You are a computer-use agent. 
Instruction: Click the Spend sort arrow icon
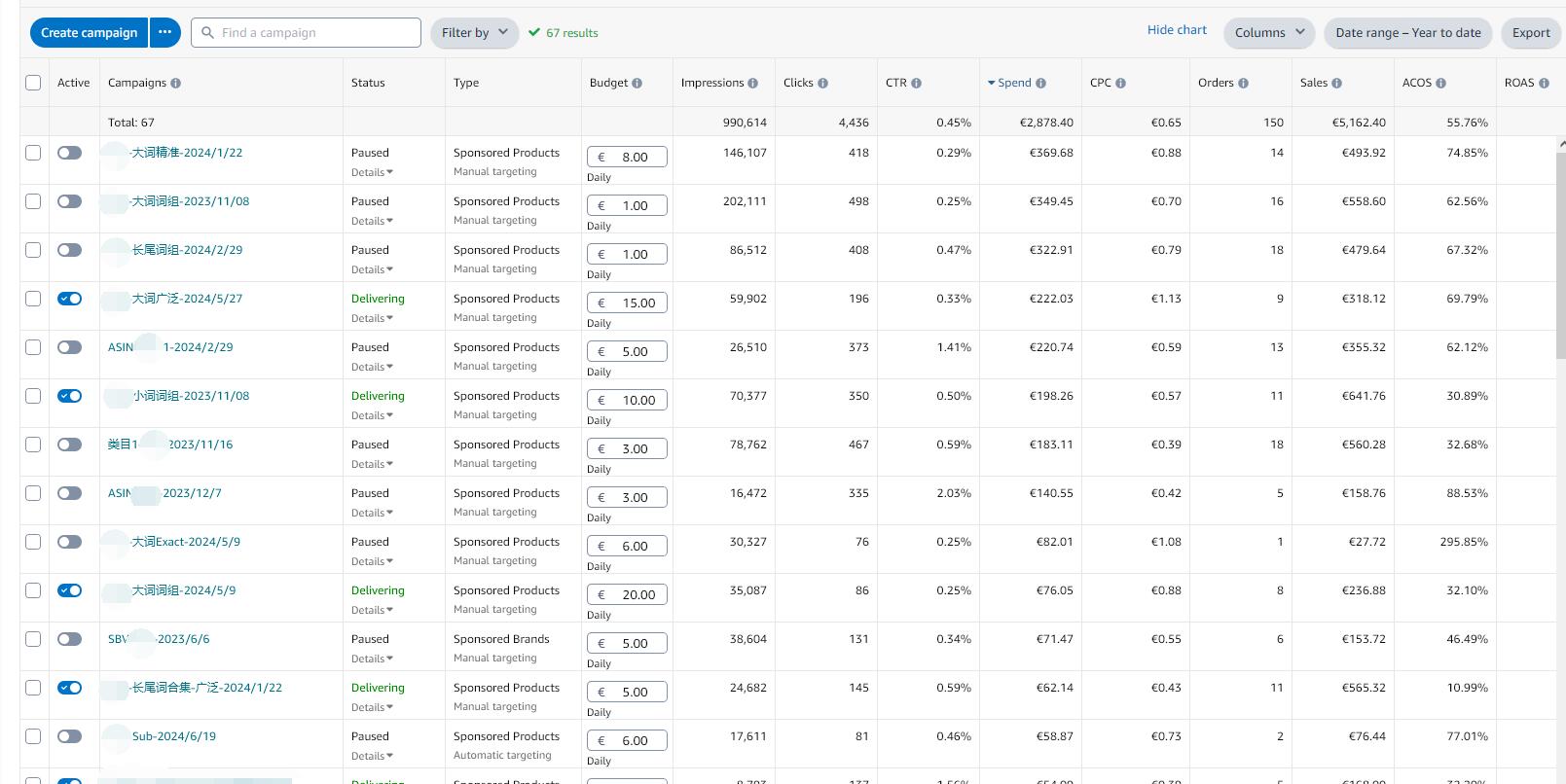point(991,84)
